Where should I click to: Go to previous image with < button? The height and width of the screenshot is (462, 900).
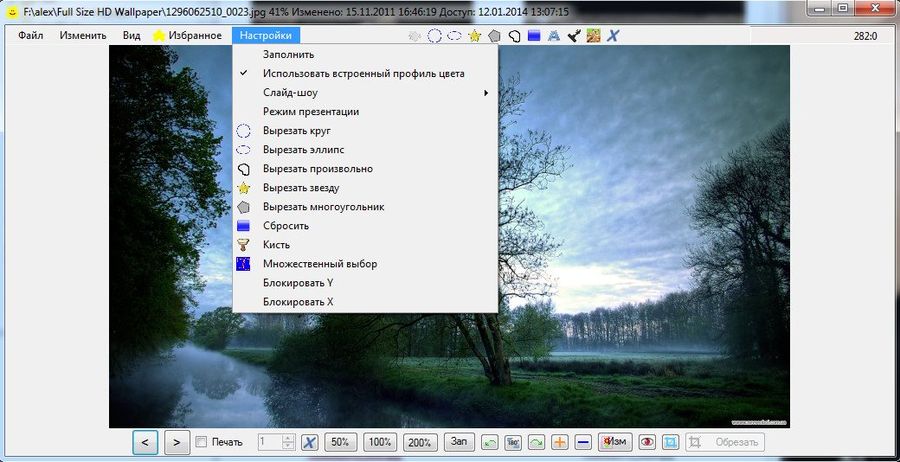145,442
